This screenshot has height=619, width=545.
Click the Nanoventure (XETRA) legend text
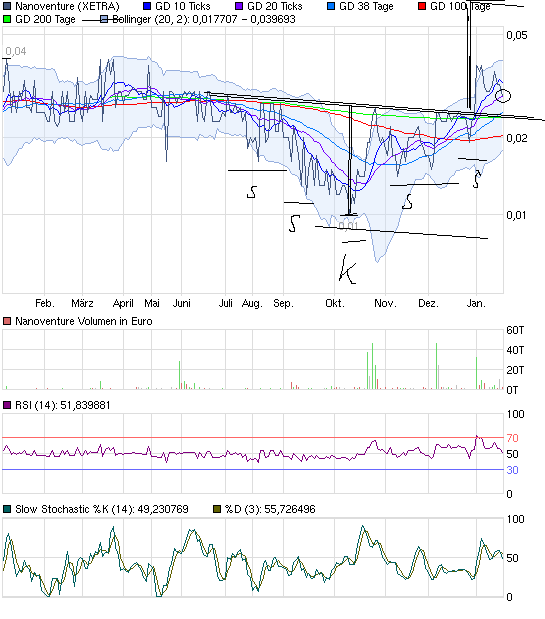(x=67, y=6)
